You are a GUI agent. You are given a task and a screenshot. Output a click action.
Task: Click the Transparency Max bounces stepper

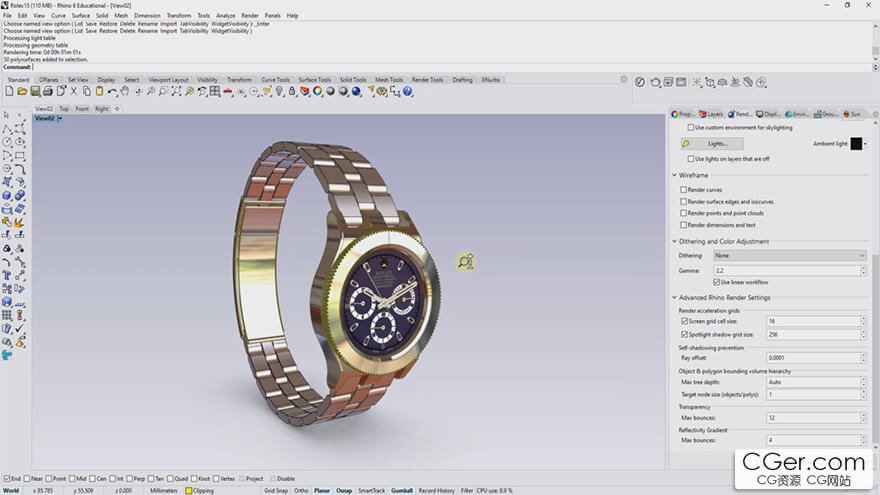pos(863,418)
